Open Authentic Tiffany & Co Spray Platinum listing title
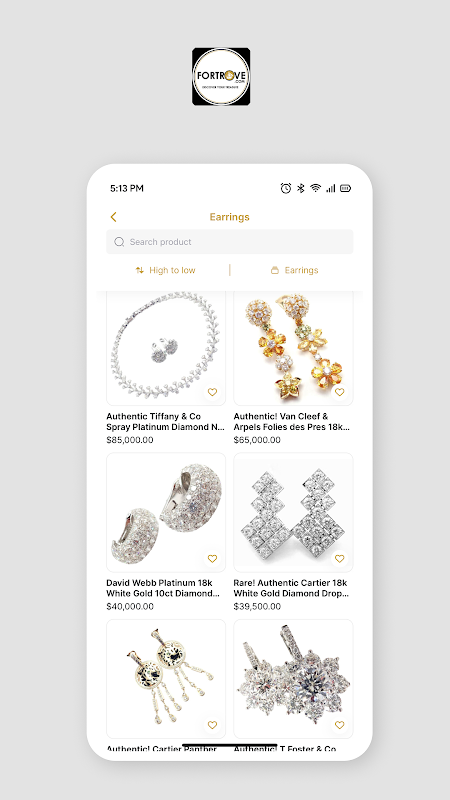Viewport: 450px width, 800px height. click(165, 421)
